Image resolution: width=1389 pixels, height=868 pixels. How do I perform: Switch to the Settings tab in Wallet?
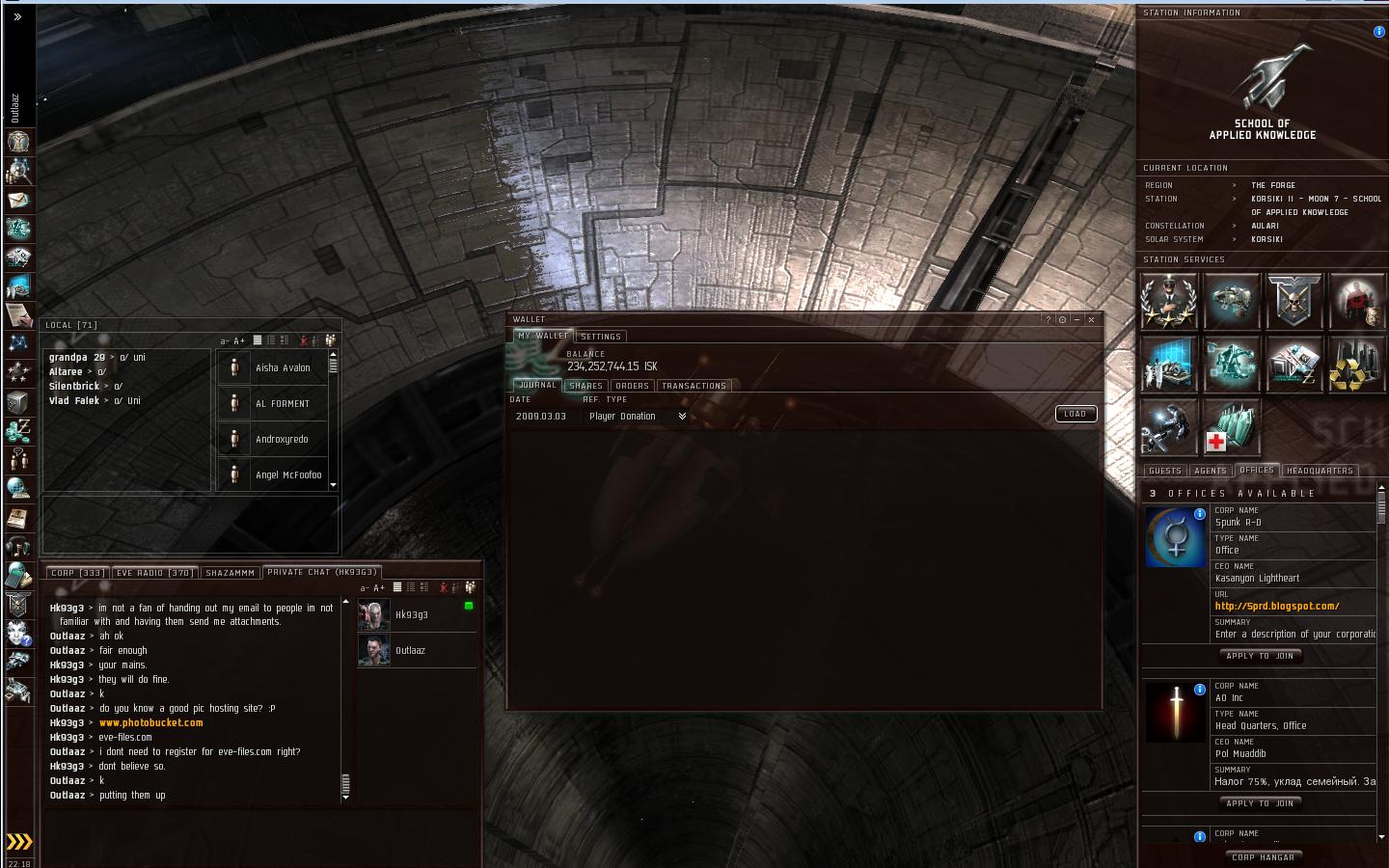coord(601,337)
